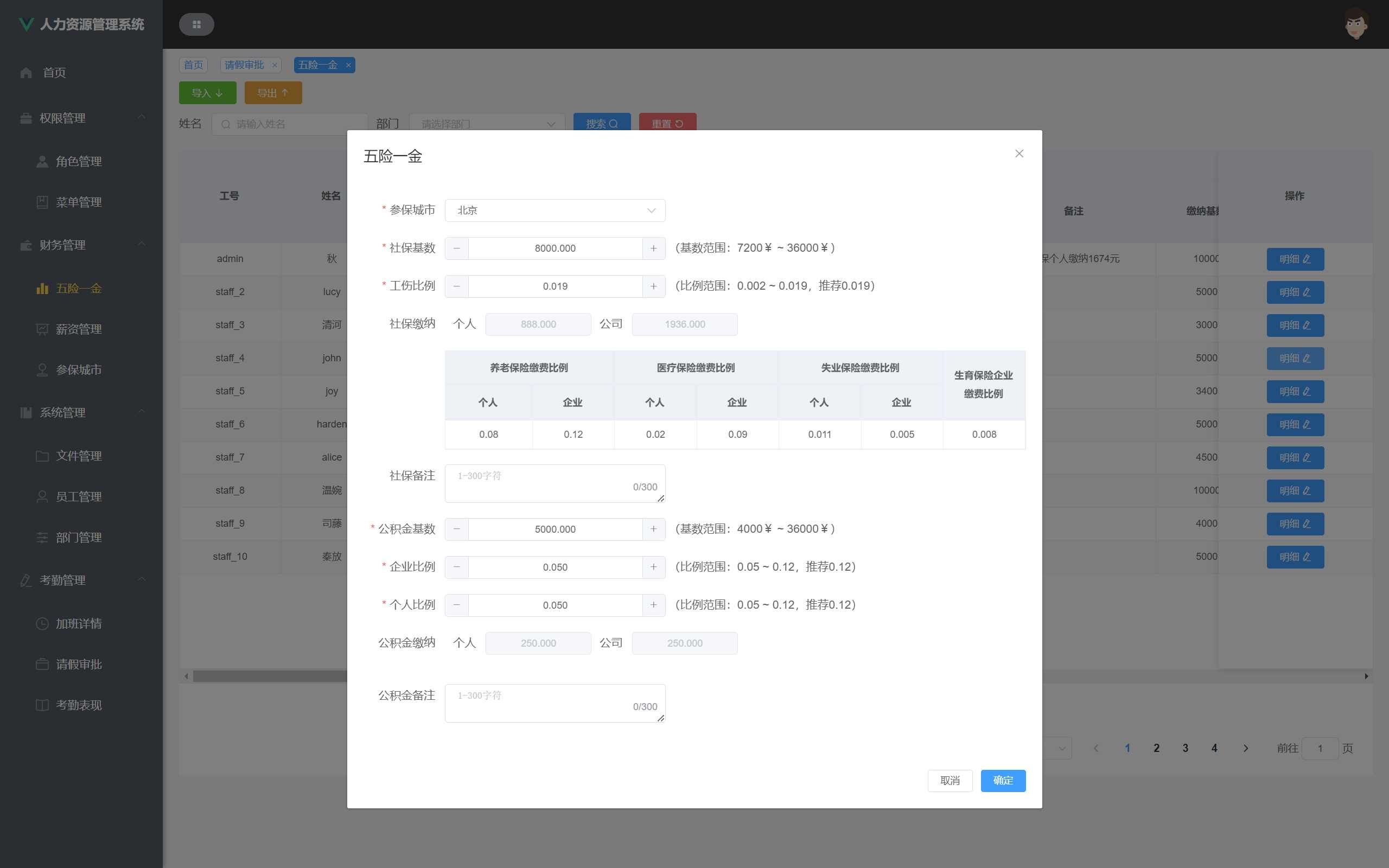Image resolution: width=1389 pixels, height=868 pixels.
Task: Click minus icon for 工伤比例 field
Action: (x=457, y=286)
